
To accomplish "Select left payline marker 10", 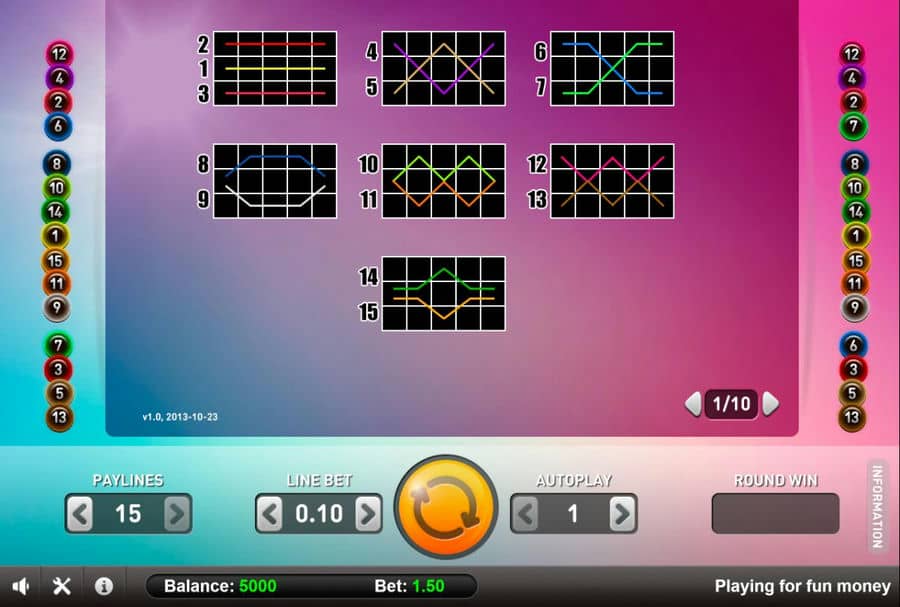I will click(x=56, y=188).
